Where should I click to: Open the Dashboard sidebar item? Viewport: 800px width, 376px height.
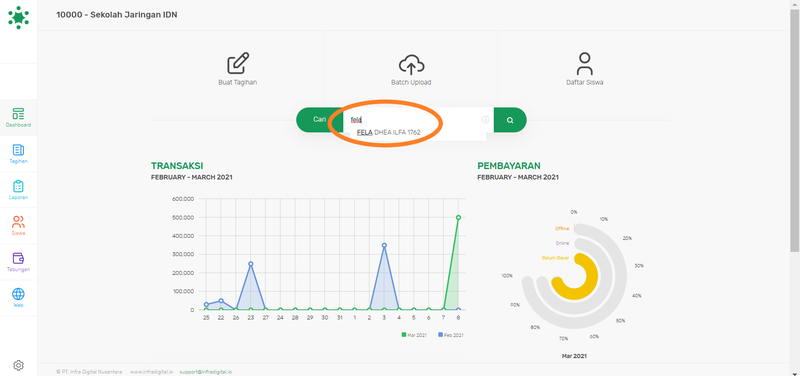point(18,118)
